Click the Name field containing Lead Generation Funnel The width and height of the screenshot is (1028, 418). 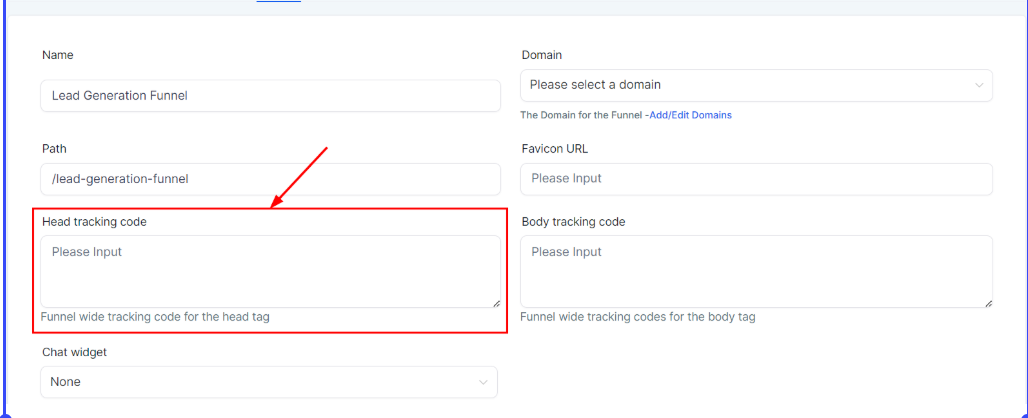270,96
